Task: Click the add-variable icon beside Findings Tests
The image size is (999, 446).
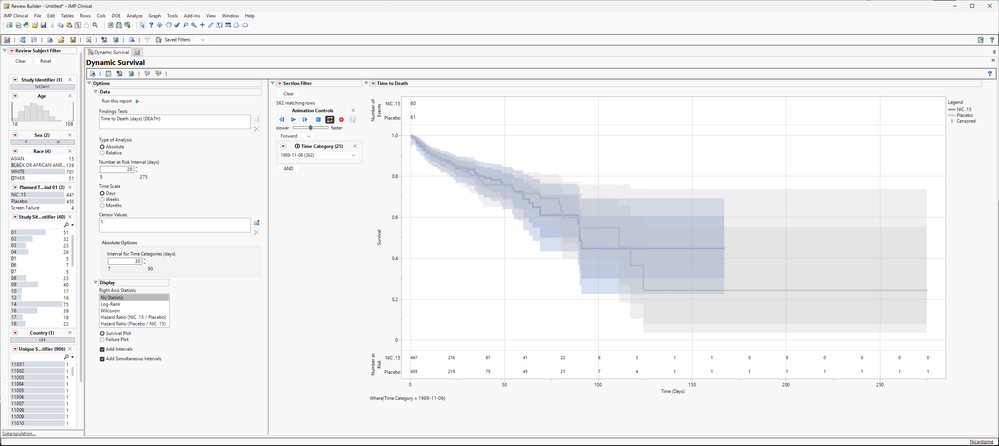Action: click(257, 119)
